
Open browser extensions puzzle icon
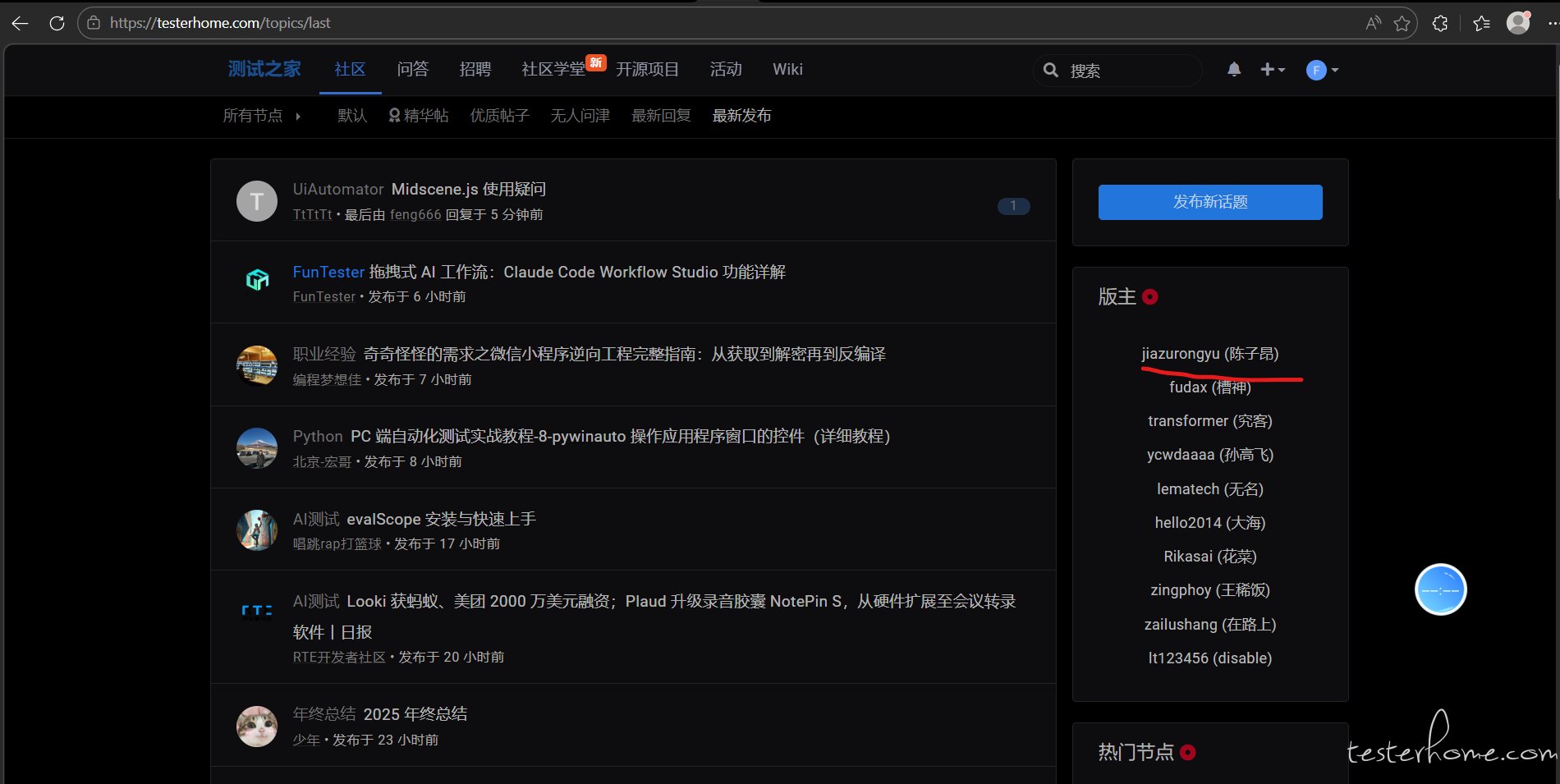(x=1440, y=23)
